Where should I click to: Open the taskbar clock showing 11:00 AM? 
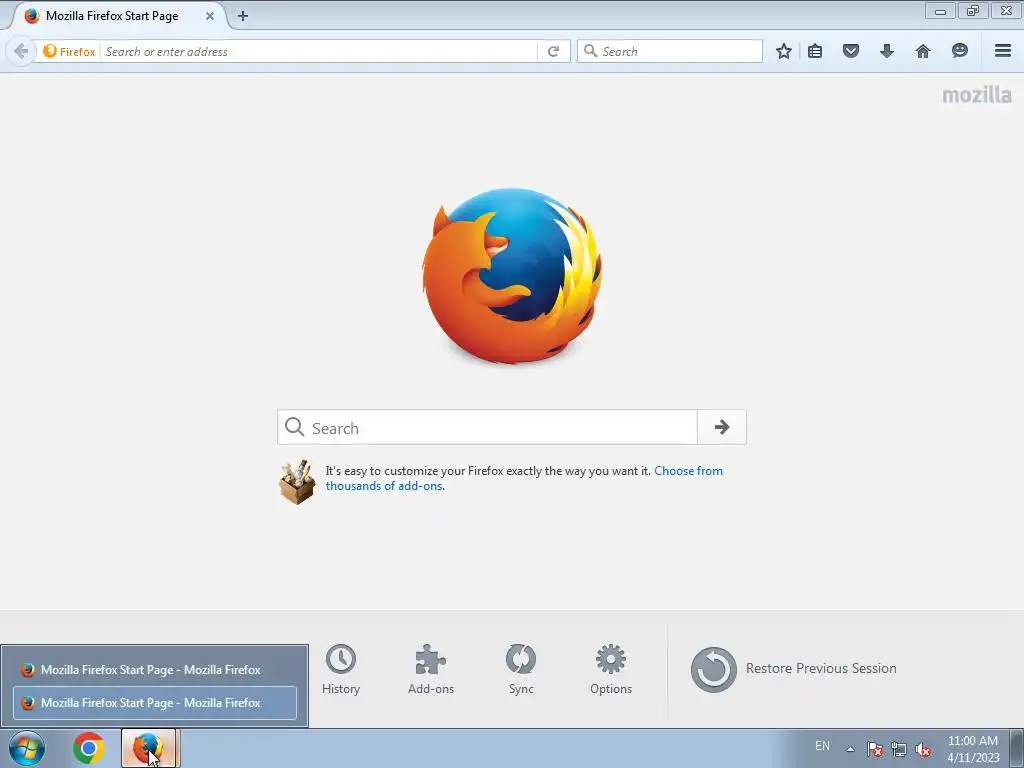(973, 748)
